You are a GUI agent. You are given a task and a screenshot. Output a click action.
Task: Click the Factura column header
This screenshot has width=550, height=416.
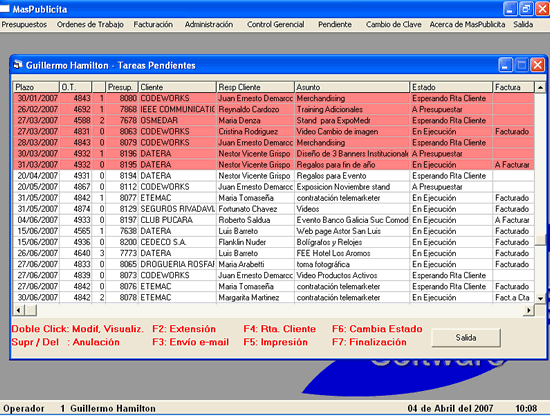pyautogui.click(x=514, y=87)
